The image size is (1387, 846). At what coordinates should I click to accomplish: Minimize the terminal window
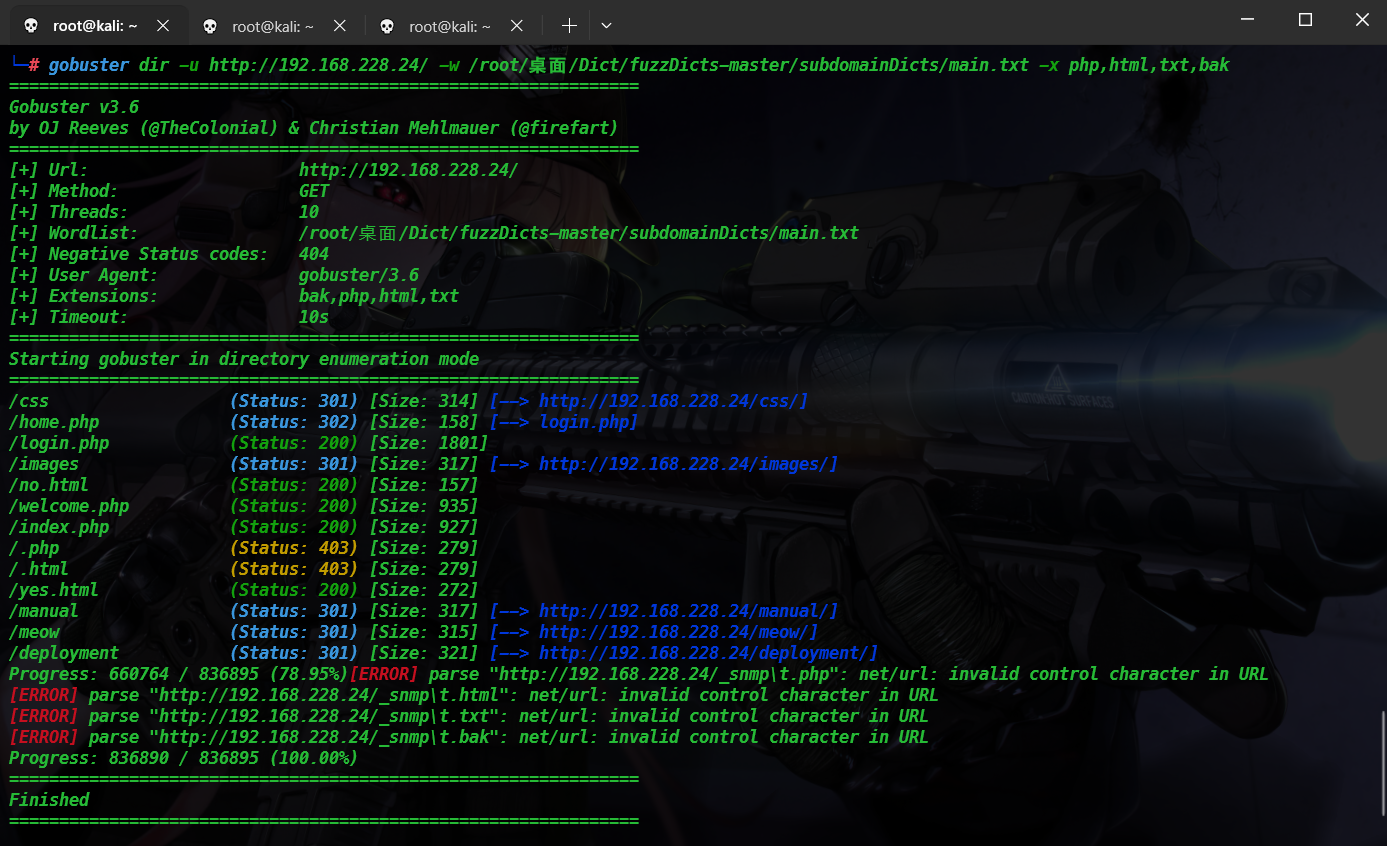1247,19
